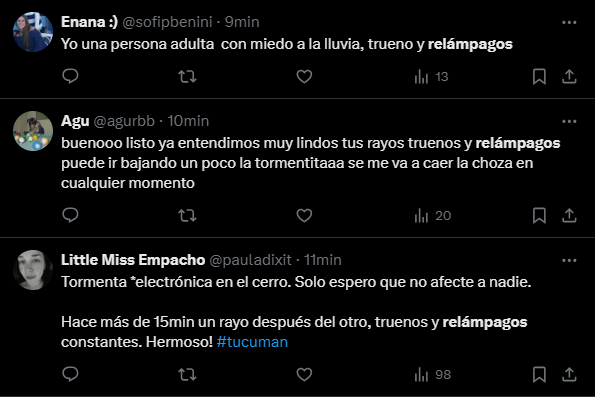View analytics showing 20 views
595x397 pixels.
tap(433, 216)
